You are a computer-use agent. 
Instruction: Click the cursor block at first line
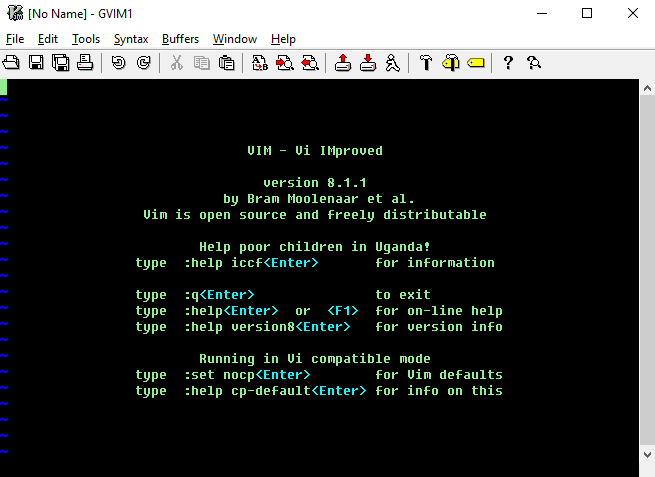[3, 87]
